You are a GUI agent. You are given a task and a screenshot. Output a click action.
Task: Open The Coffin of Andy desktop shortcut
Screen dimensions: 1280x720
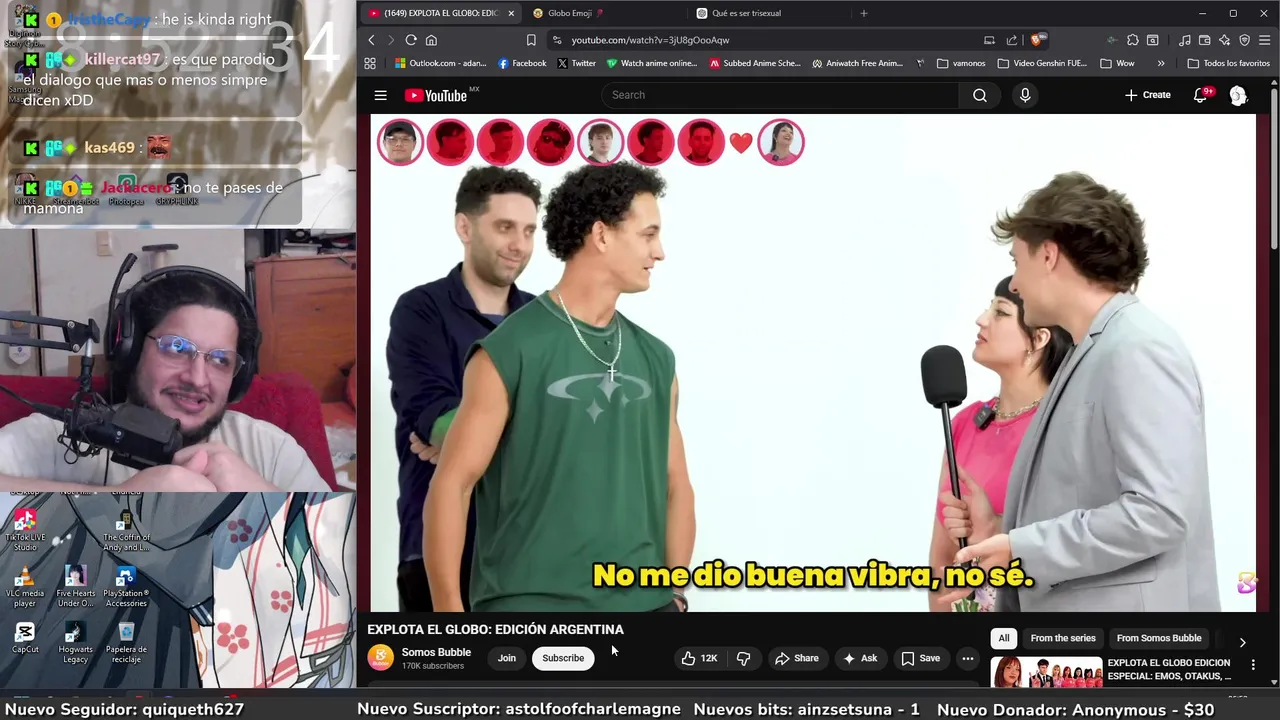coord(126,530)
